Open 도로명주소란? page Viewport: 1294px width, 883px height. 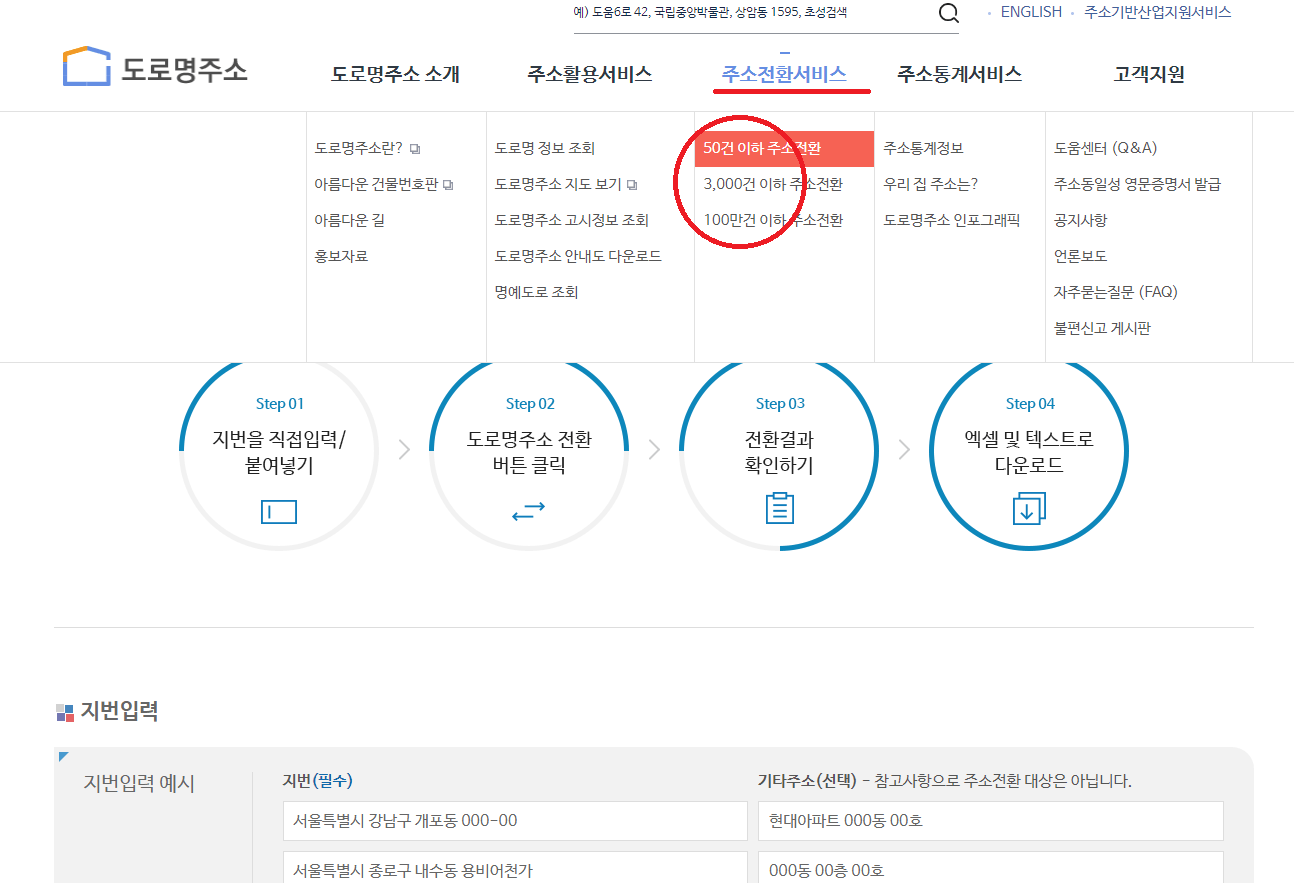coord(359,148)
